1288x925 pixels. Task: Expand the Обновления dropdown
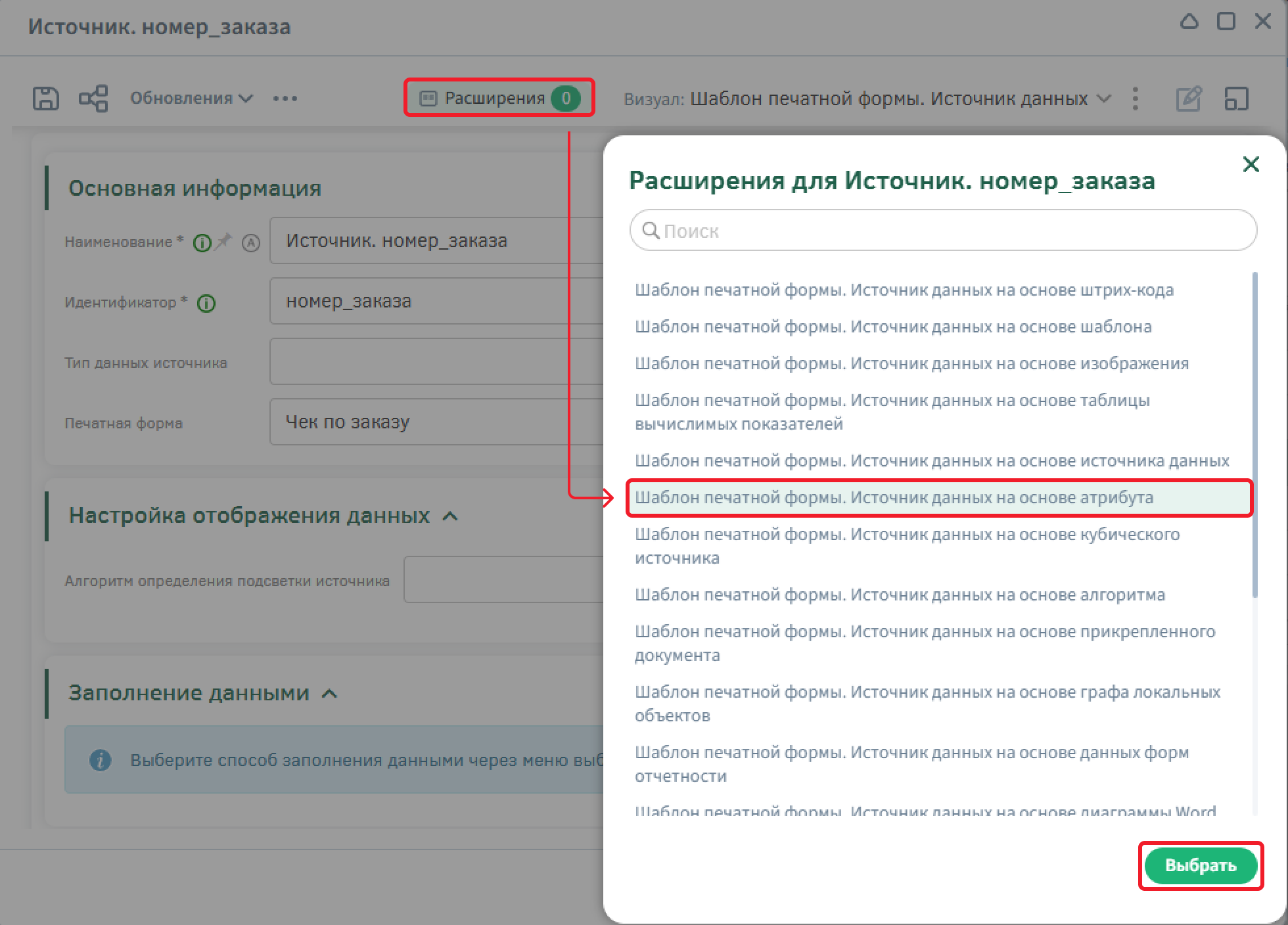[x=191, y=99]
